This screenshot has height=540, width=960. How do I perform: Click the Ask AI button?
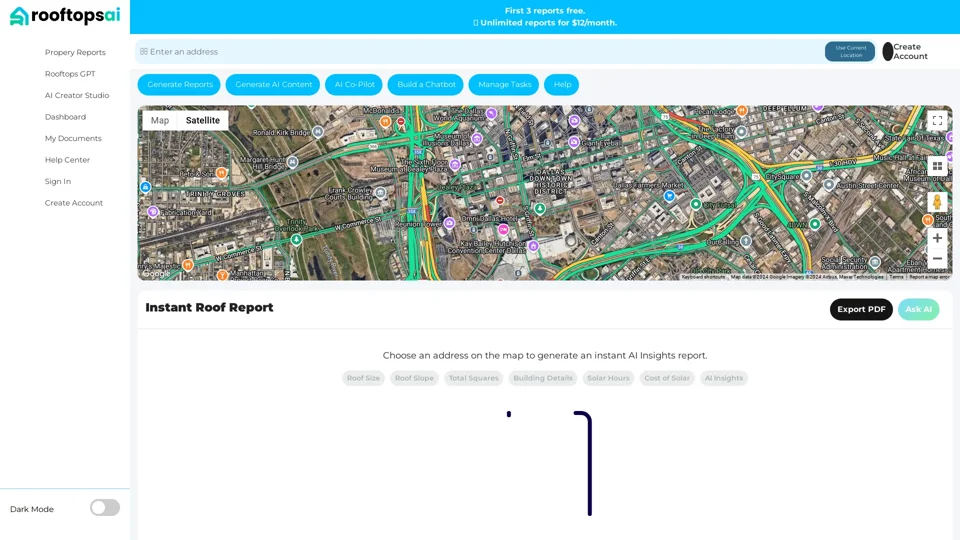coord(918,309)
